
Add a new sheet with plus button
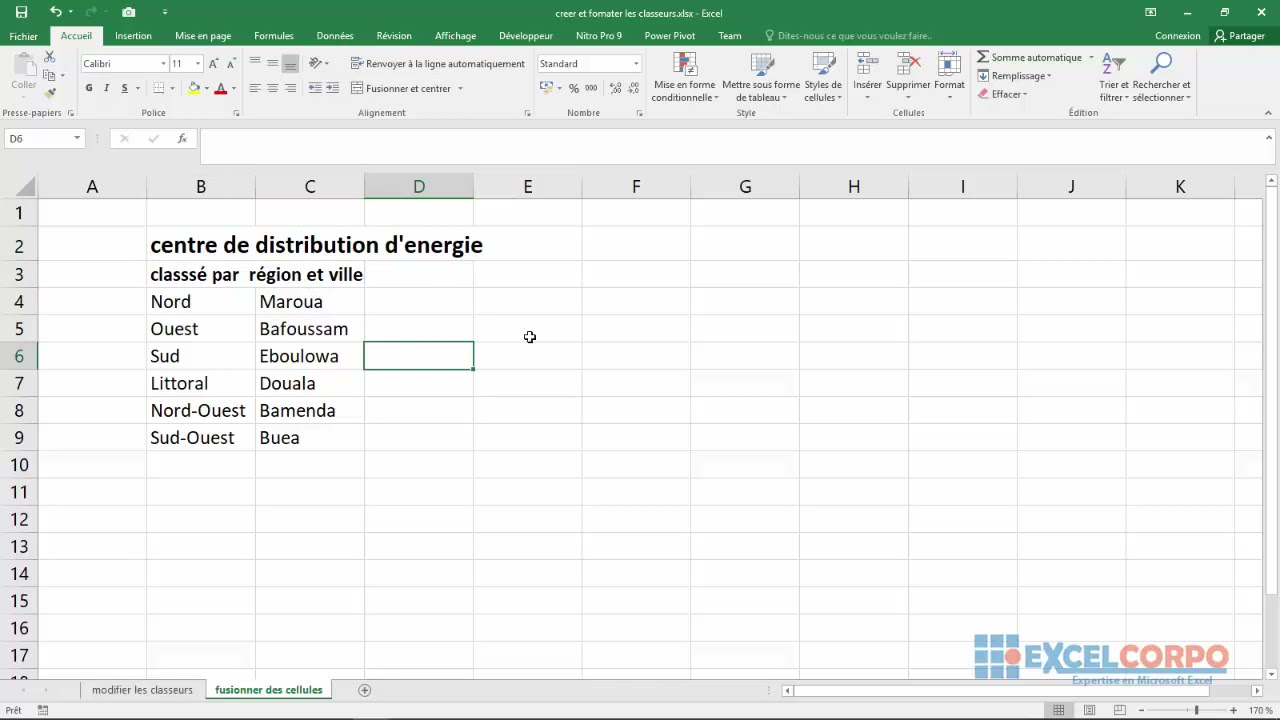tap(364, 690)
